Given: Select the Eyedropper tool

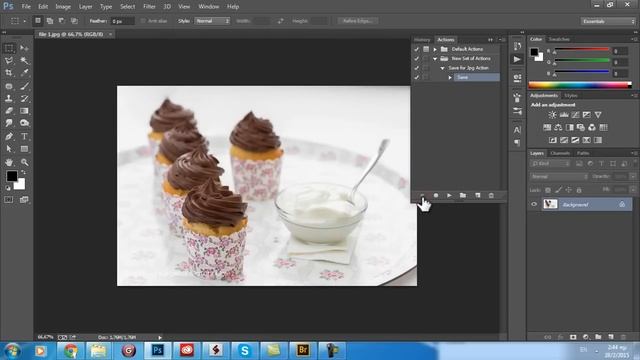Looking at the screenshot, I should [x=24, y=73].
